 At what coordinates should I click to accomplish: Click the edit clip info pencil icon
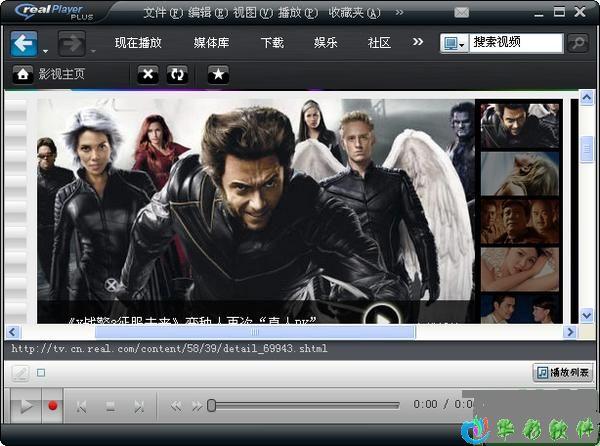(21, 373)
